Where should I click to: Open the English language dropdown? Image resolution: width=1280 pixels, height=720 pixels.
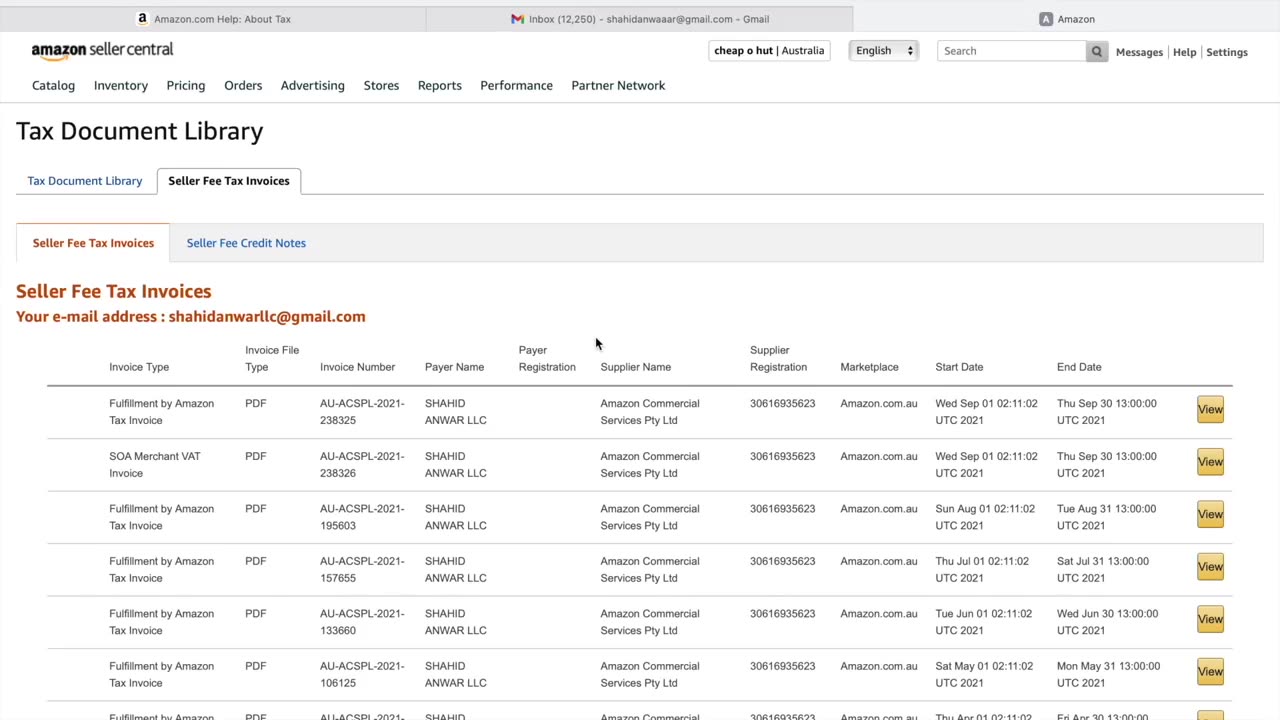884,51
